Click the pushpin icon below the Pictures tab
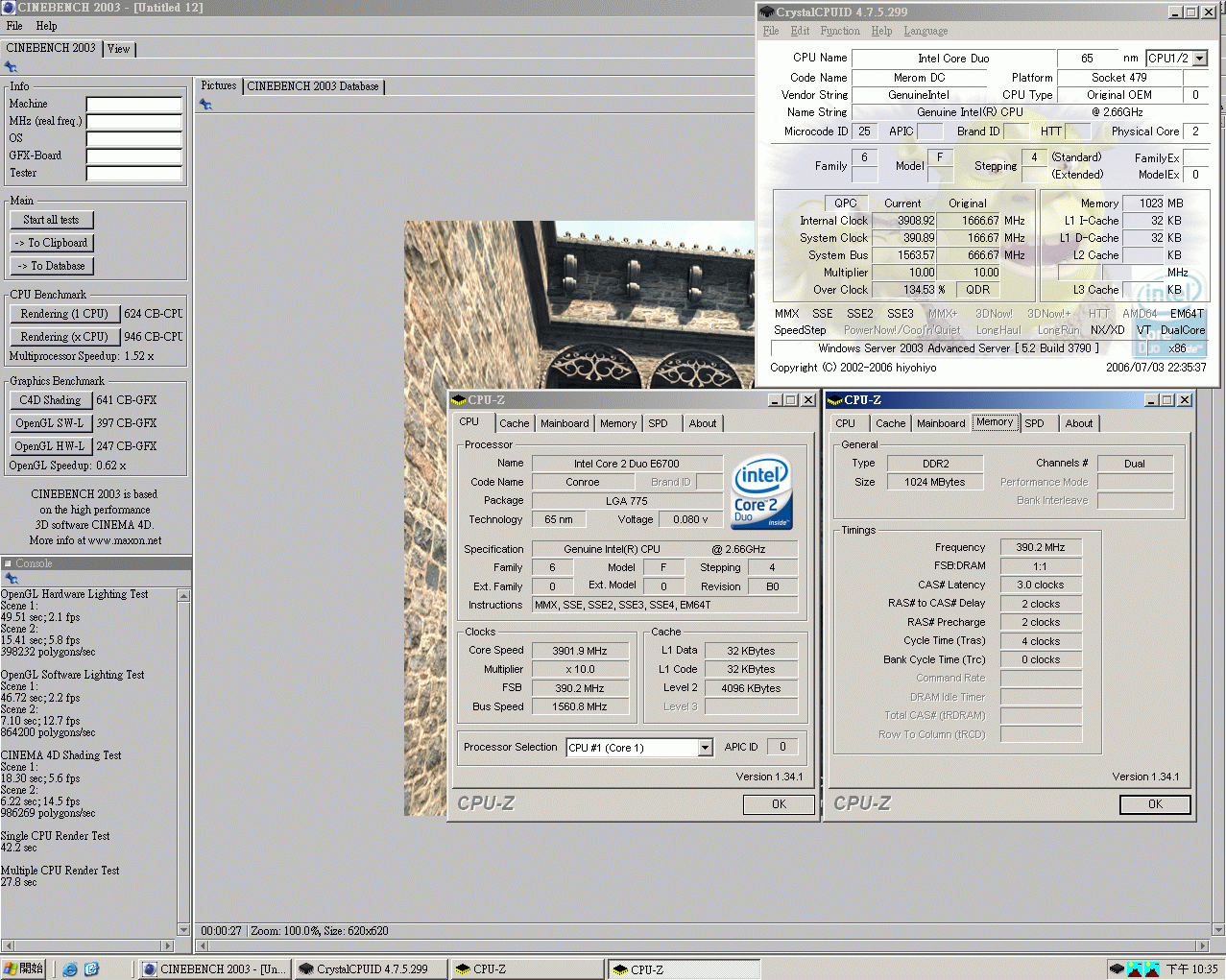The height and width of the screenshot is (980, 1226). tap(205, 105)
